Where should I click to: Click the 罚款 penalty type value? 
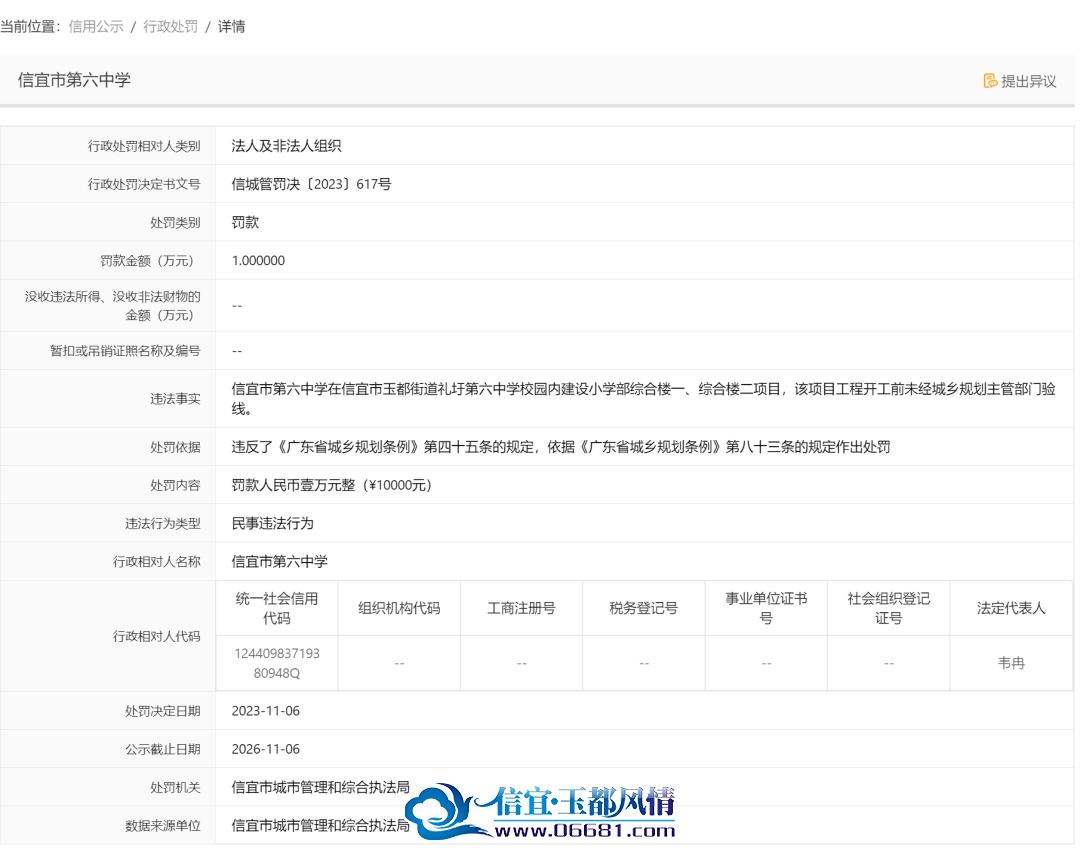[x=245, y=223]
